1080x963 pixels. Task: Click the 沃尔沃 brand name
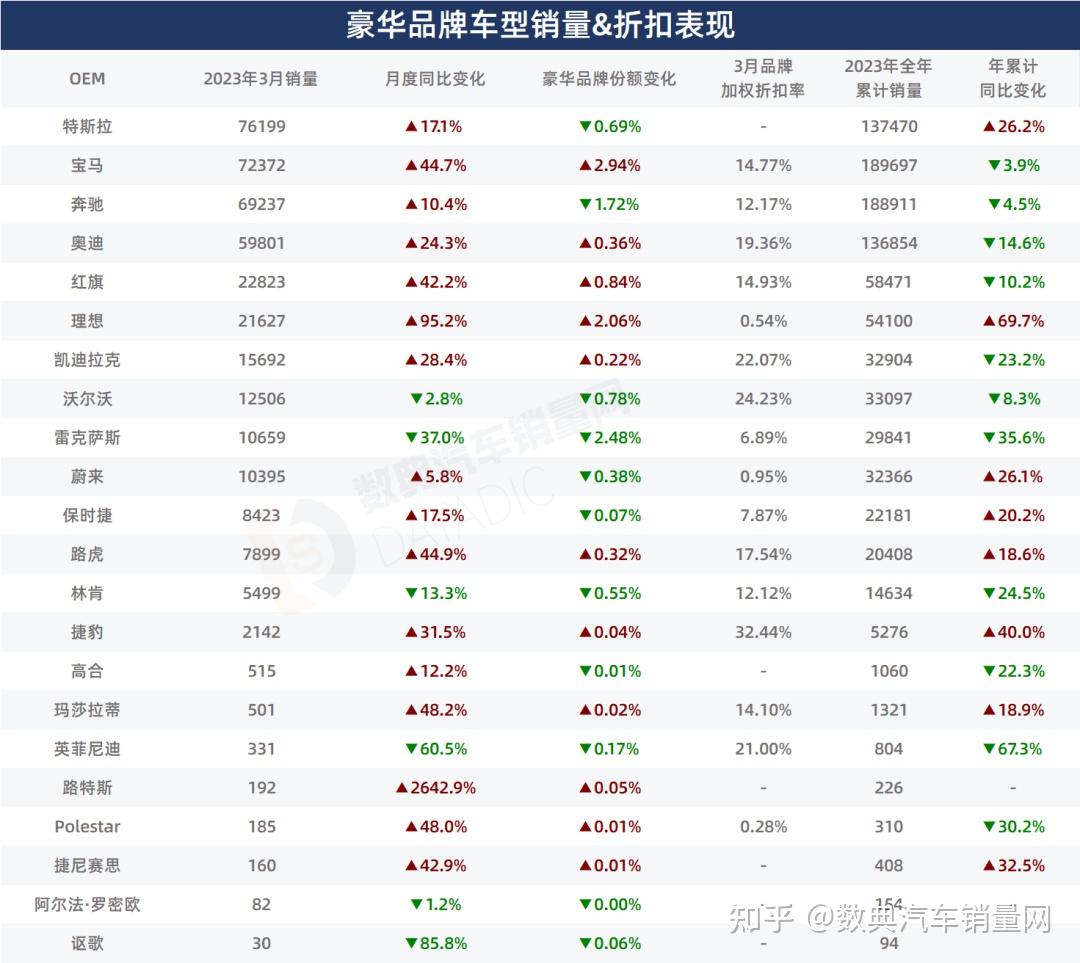(x=87, y=399)
